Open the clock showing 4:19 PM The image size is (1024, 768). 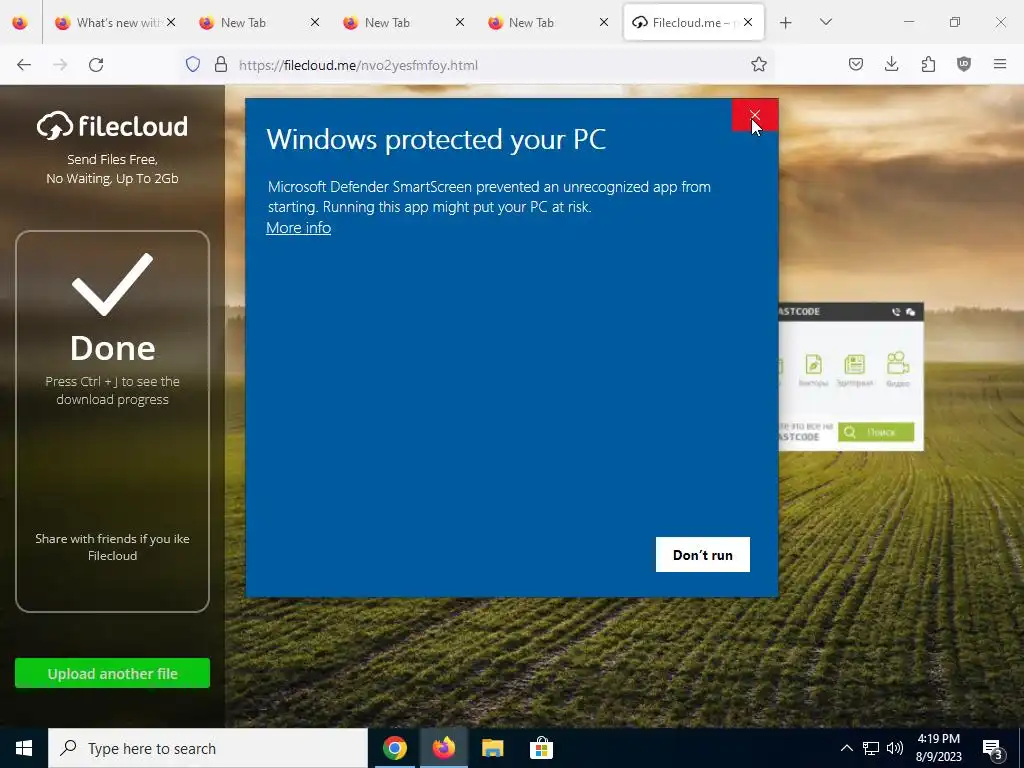[938, 748]
